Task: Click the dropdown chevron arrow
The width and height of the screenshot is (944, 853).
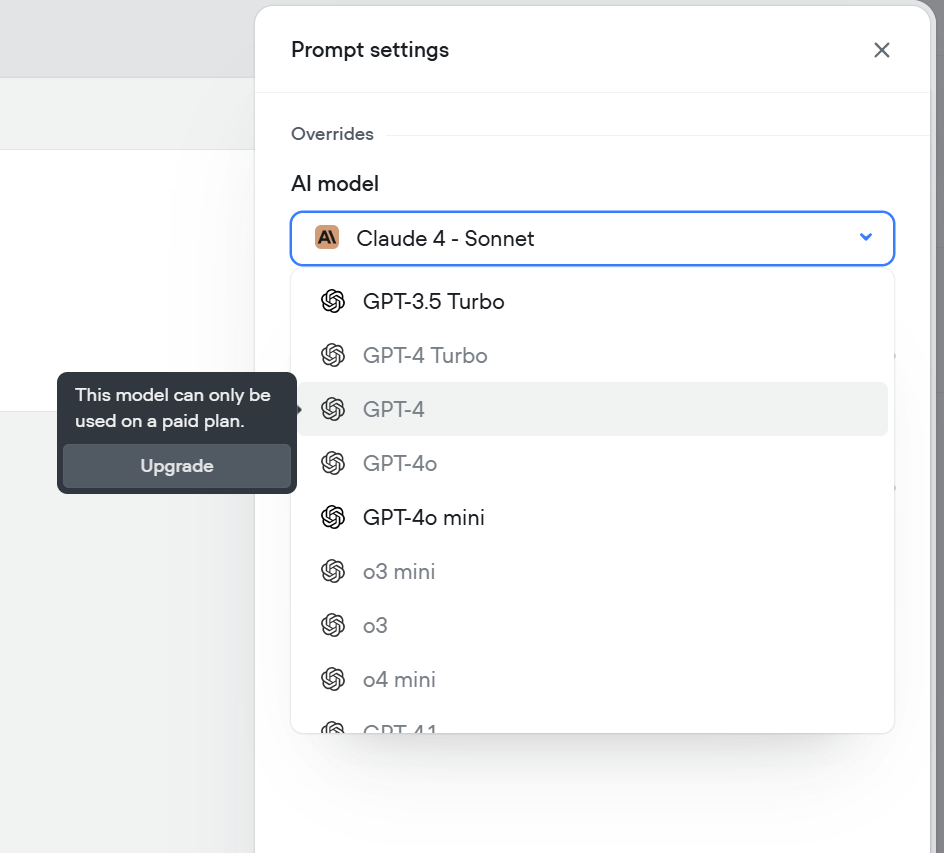Action: 866,237
